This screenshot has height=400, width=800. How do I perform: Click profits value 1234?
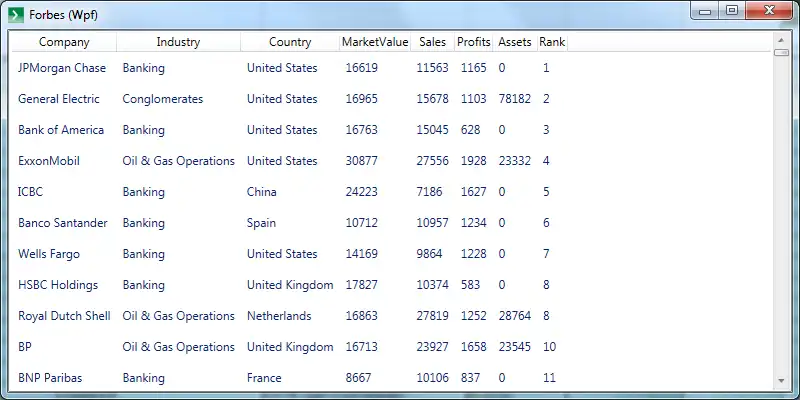(x=473, y=223)
